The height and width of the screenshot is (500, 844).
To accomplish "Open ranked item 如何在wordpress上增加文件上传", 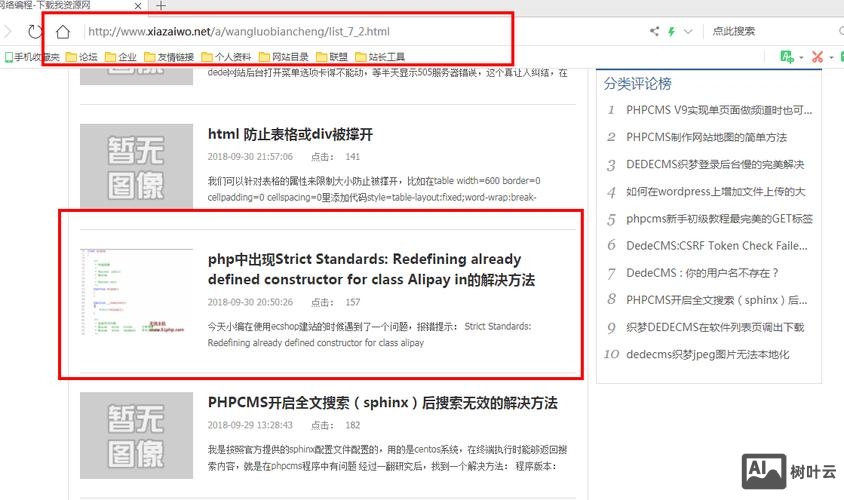I will coord(715,192).
